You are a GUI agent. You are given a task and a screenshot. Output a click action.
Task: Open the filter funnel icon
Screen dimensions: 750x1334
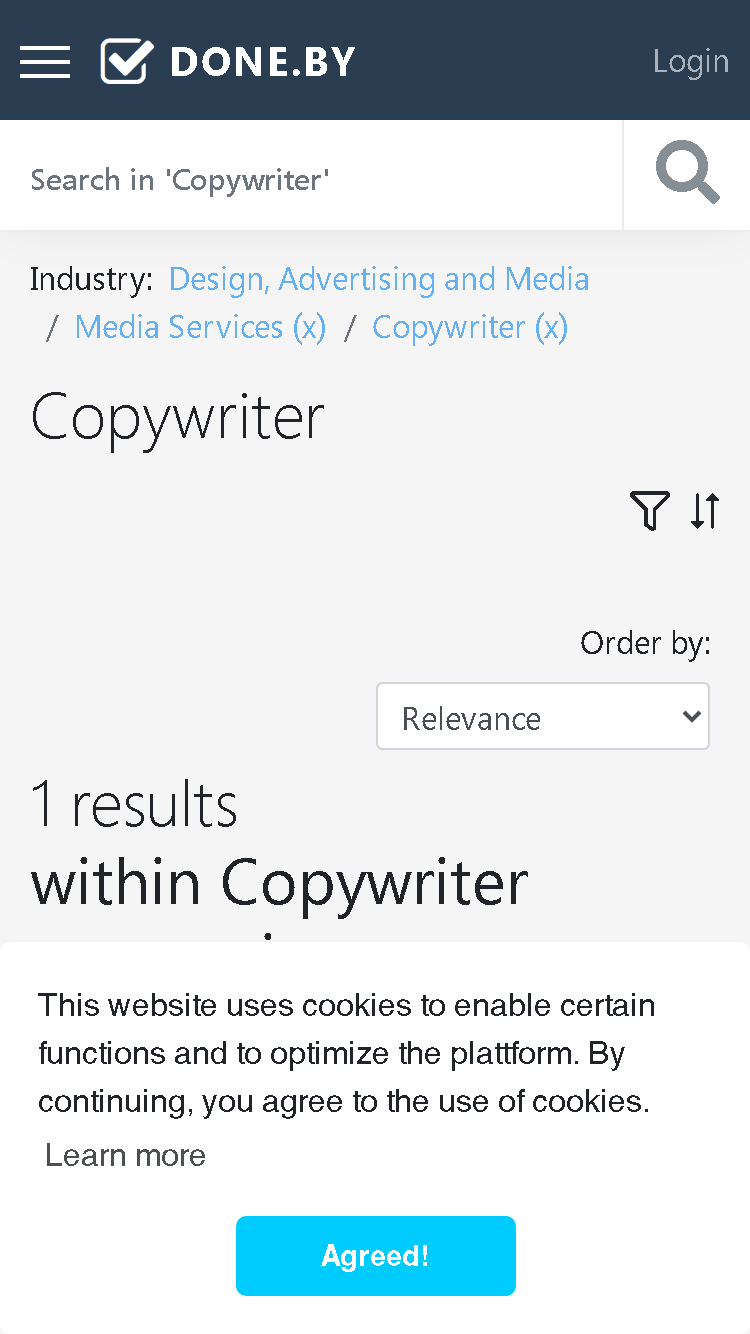[650, 511]
